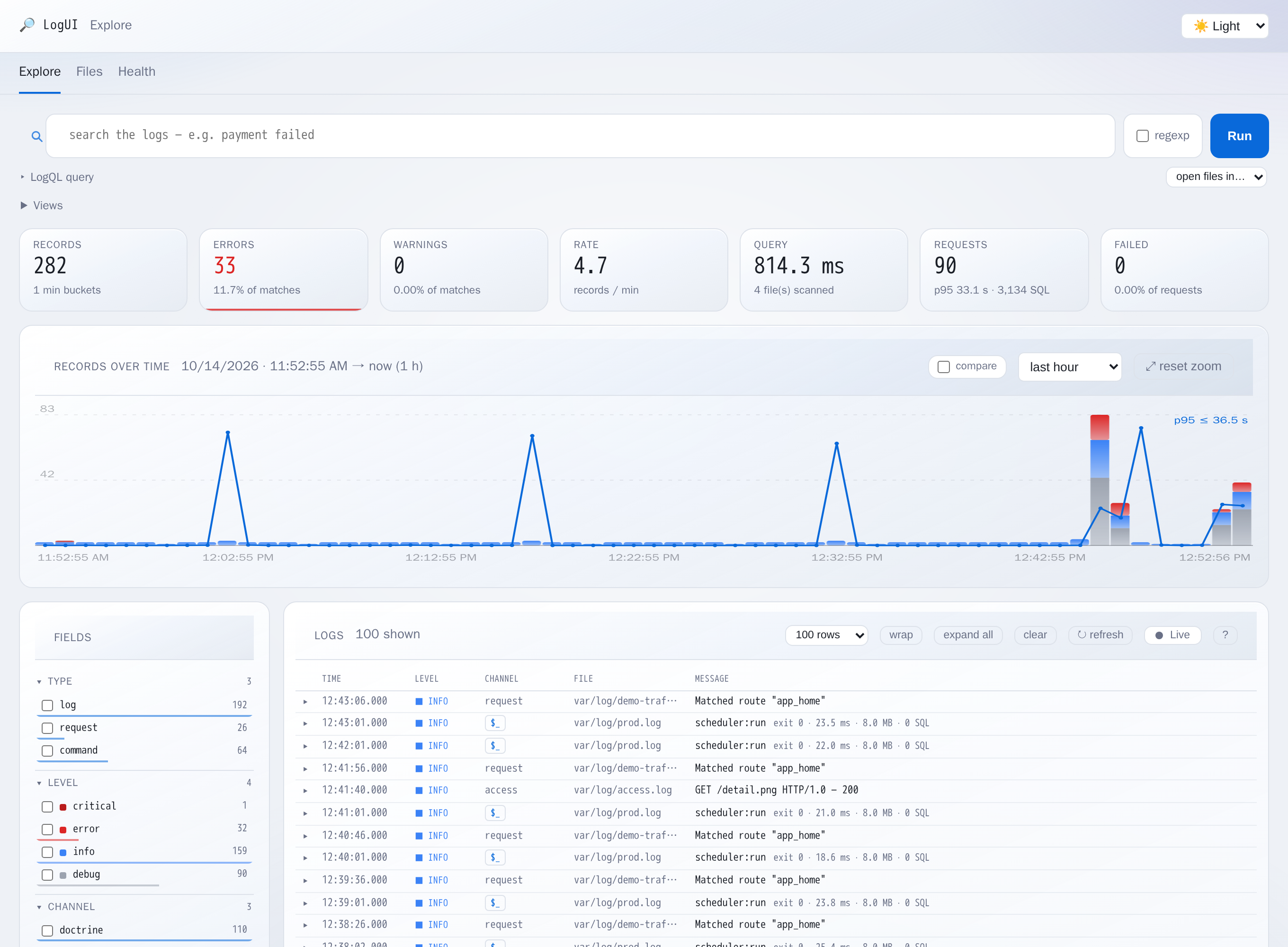
Task: Click the terminal channel icon at 12:41:01.000
Action: coord(495,813)
